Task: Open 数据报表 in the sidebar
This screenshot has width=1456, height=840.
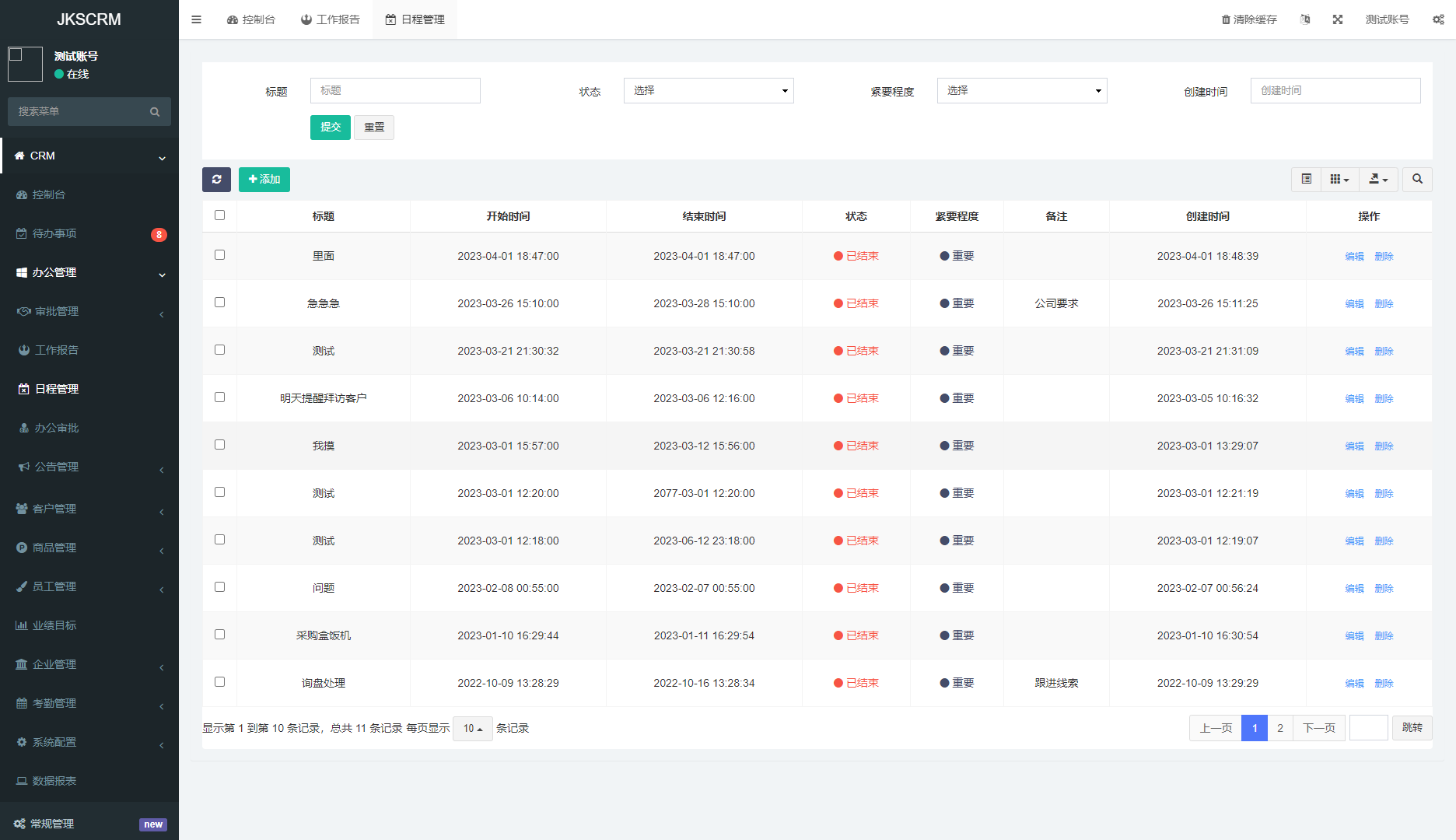Action: click(89, 781)
